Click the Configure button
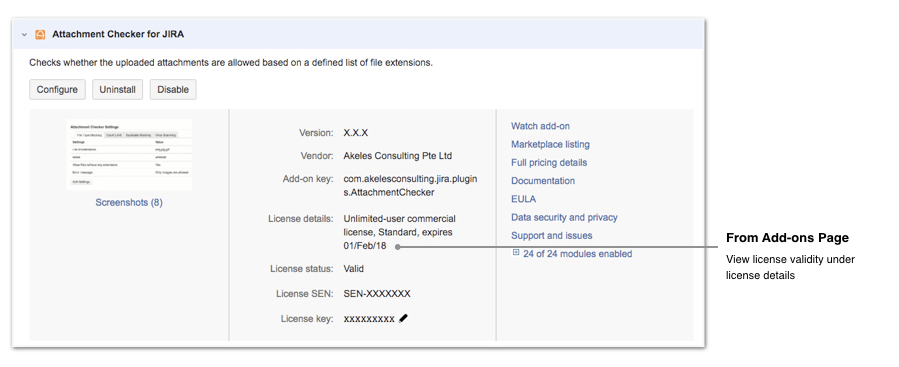The image size is (899, 367). [x=57, y=89]
